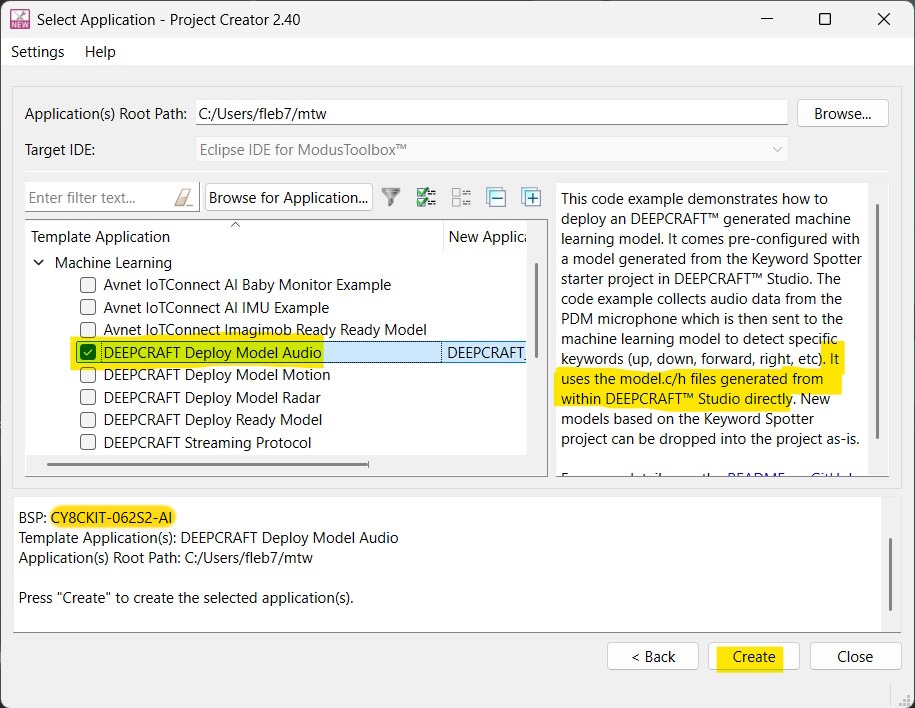This screenshot has height=708, width=915.
Task: Minimize the Project Creator window
Action: (x=767, y=19)
